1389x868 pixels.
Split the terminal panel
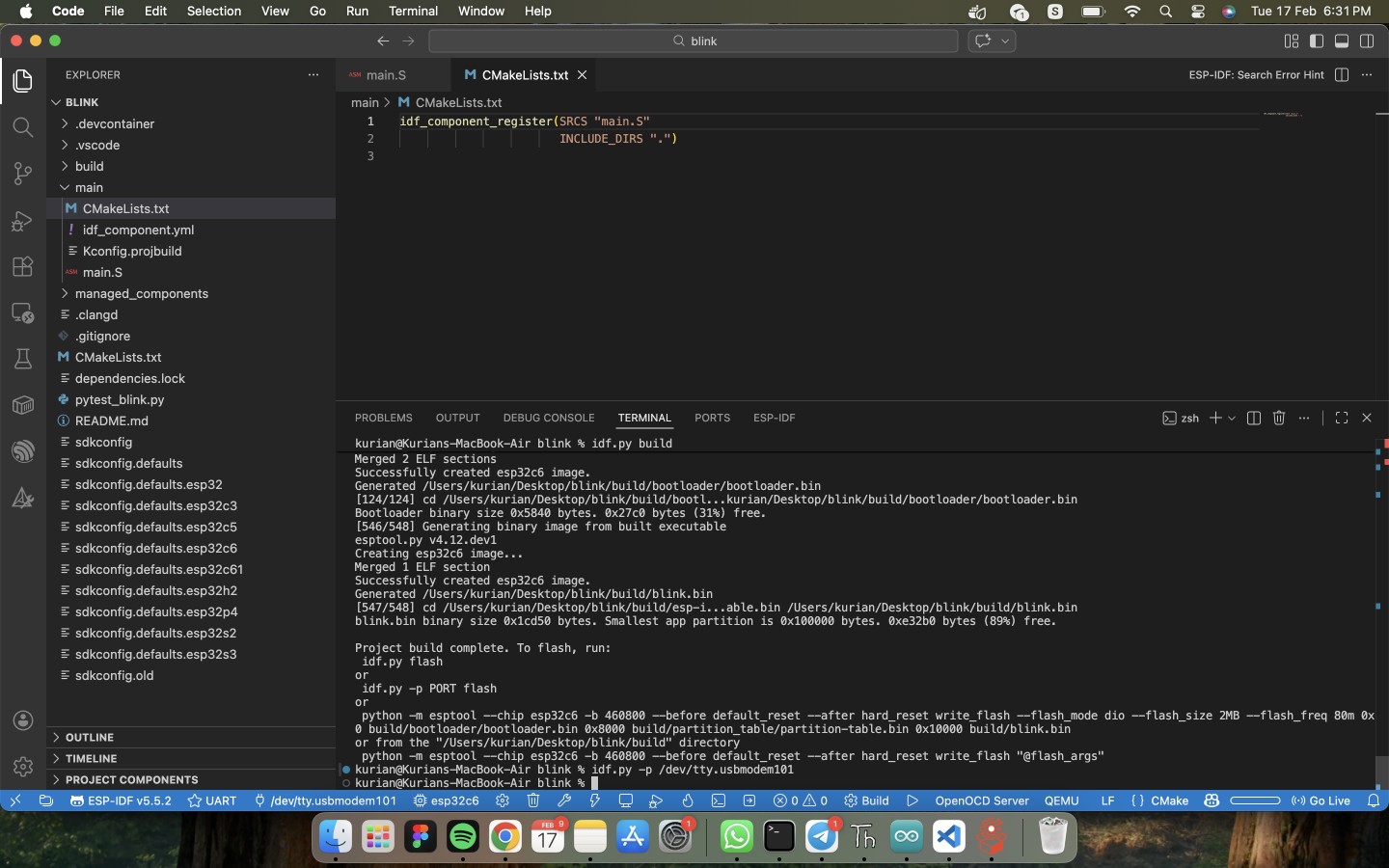pos(1254,418)
